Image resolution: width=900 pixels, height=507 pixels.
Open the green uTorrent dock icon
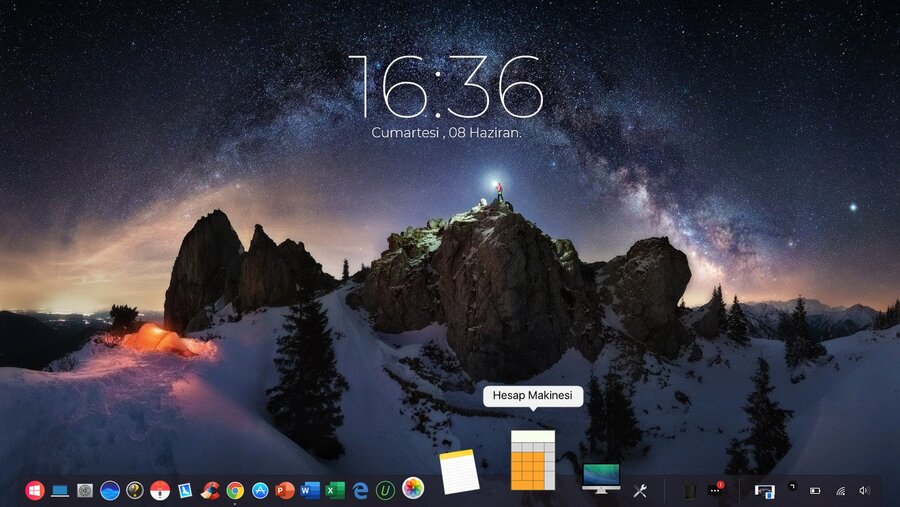tap(385, 490)
